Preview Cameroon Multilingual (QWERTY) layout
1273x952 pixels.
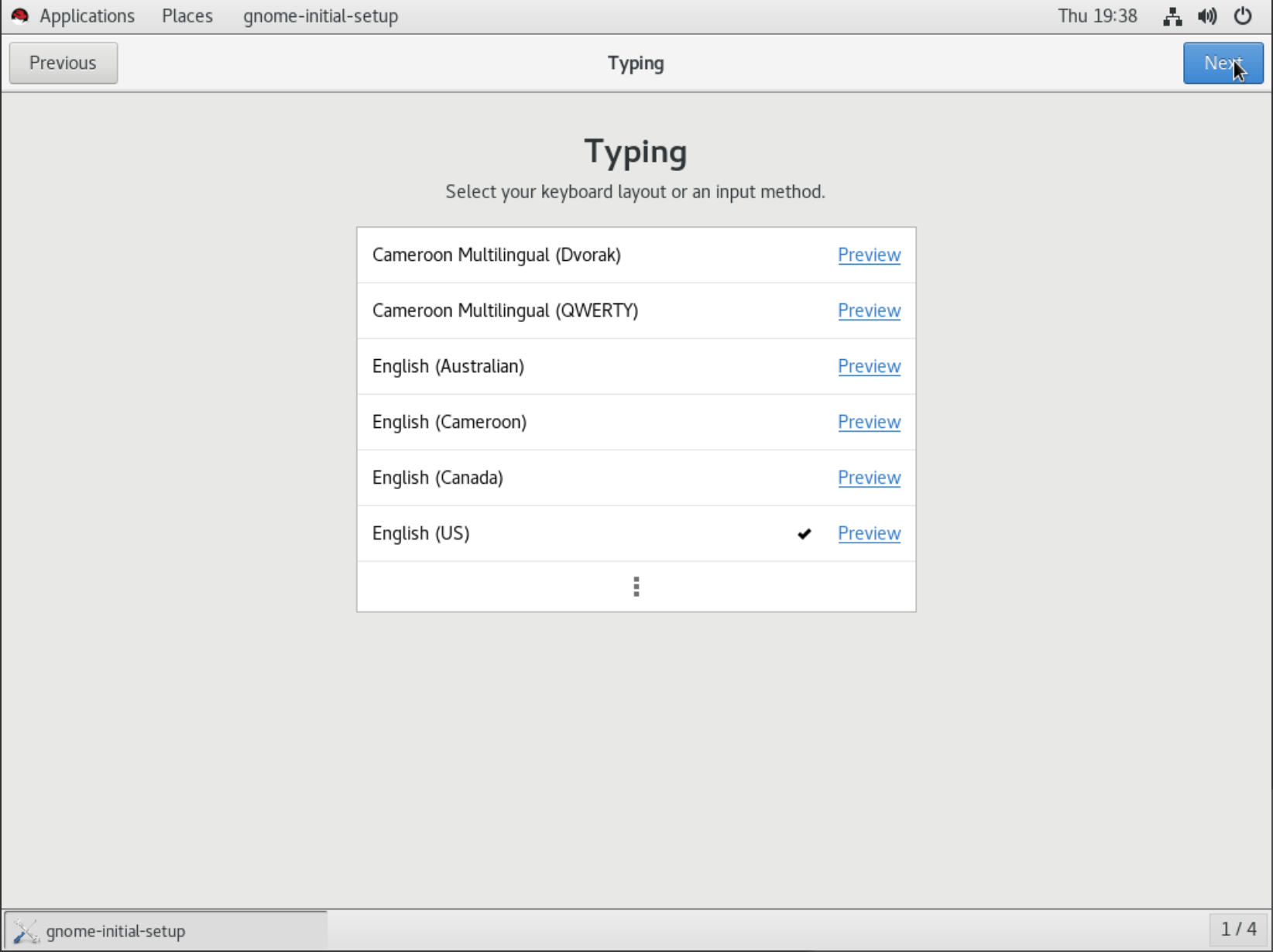[x=869, y=310]
